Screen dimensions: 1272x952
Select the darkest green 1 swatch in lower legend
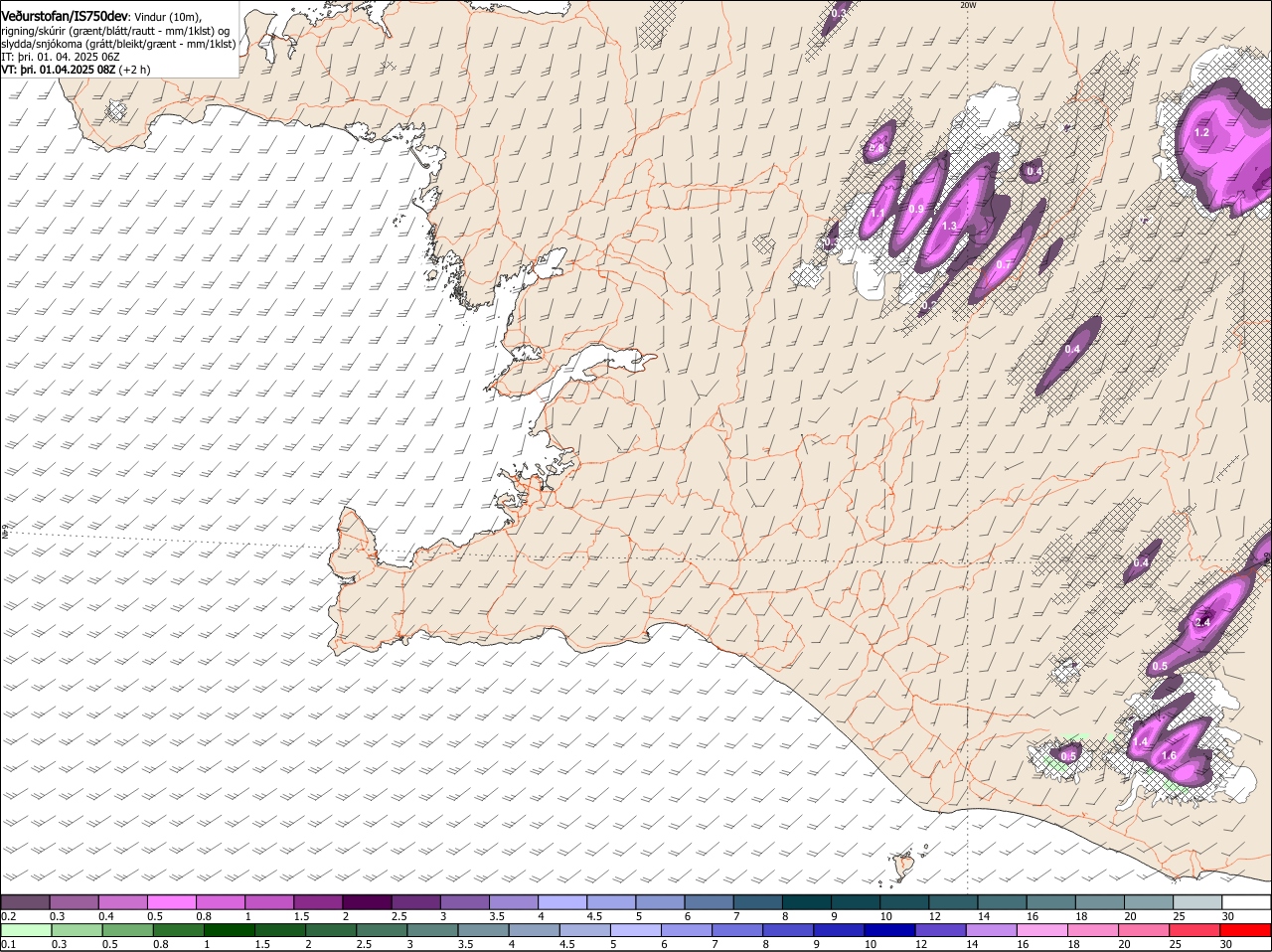(x=230, y=931)
